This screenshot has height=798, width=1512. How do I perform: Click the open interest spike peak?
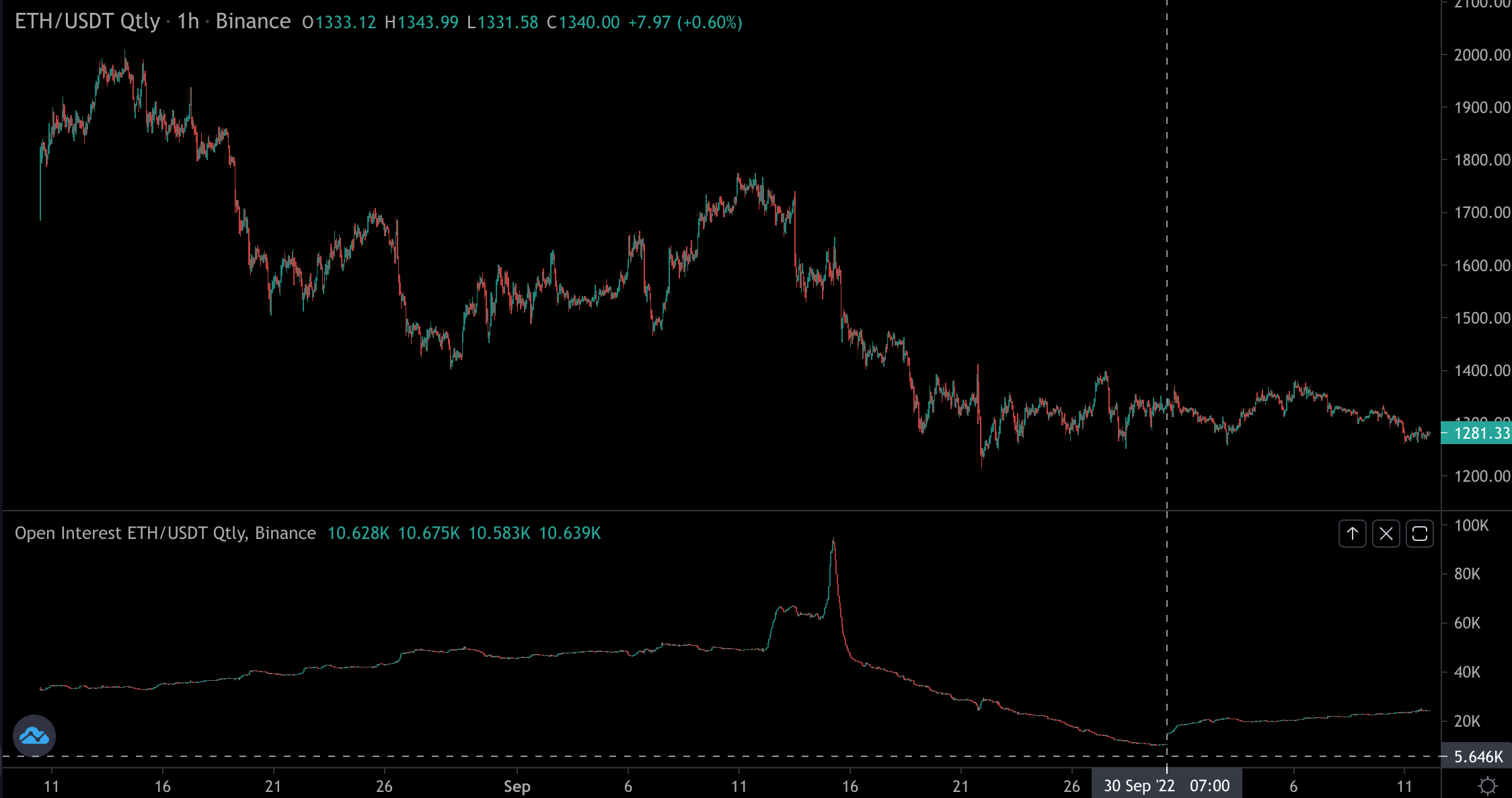(x=833, y=542)
